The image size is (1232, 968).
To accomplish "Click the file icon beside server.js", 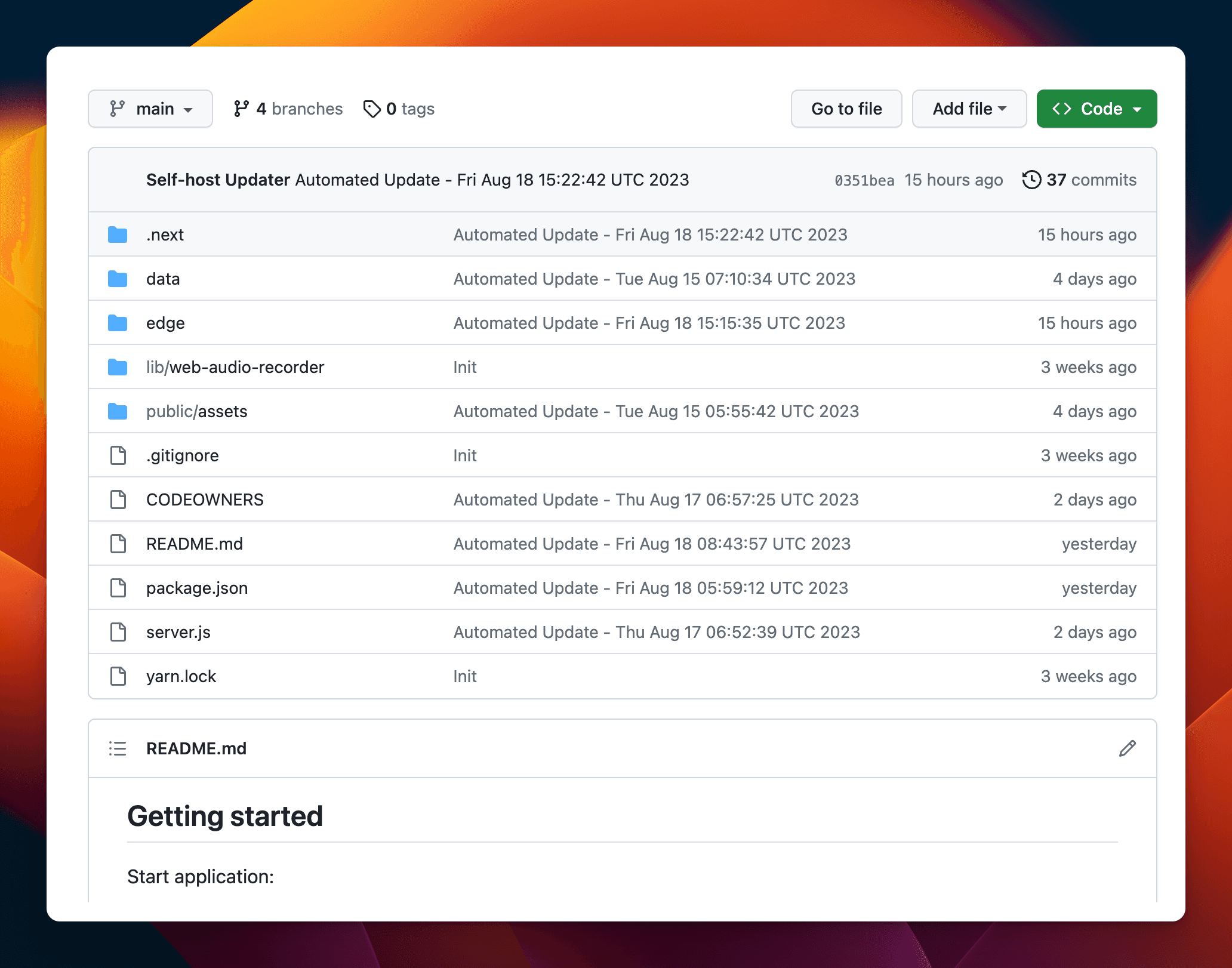I will pos(118,632).
